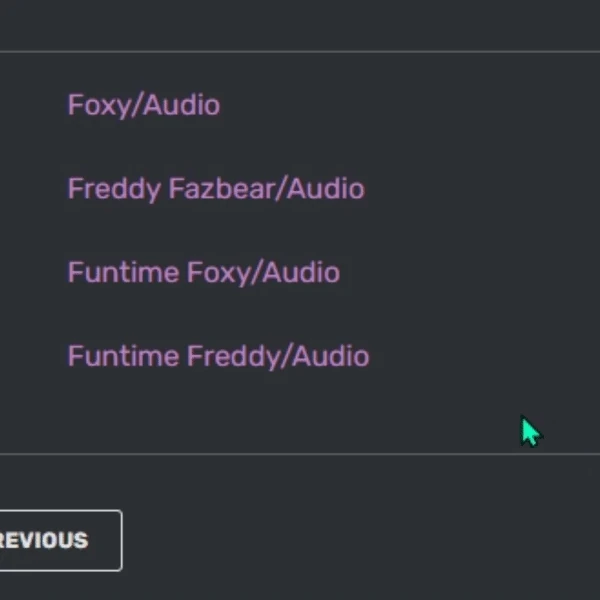
Task: Open the second listed link, Freddy Fazbear/Audio
Action: click(215, 189)
